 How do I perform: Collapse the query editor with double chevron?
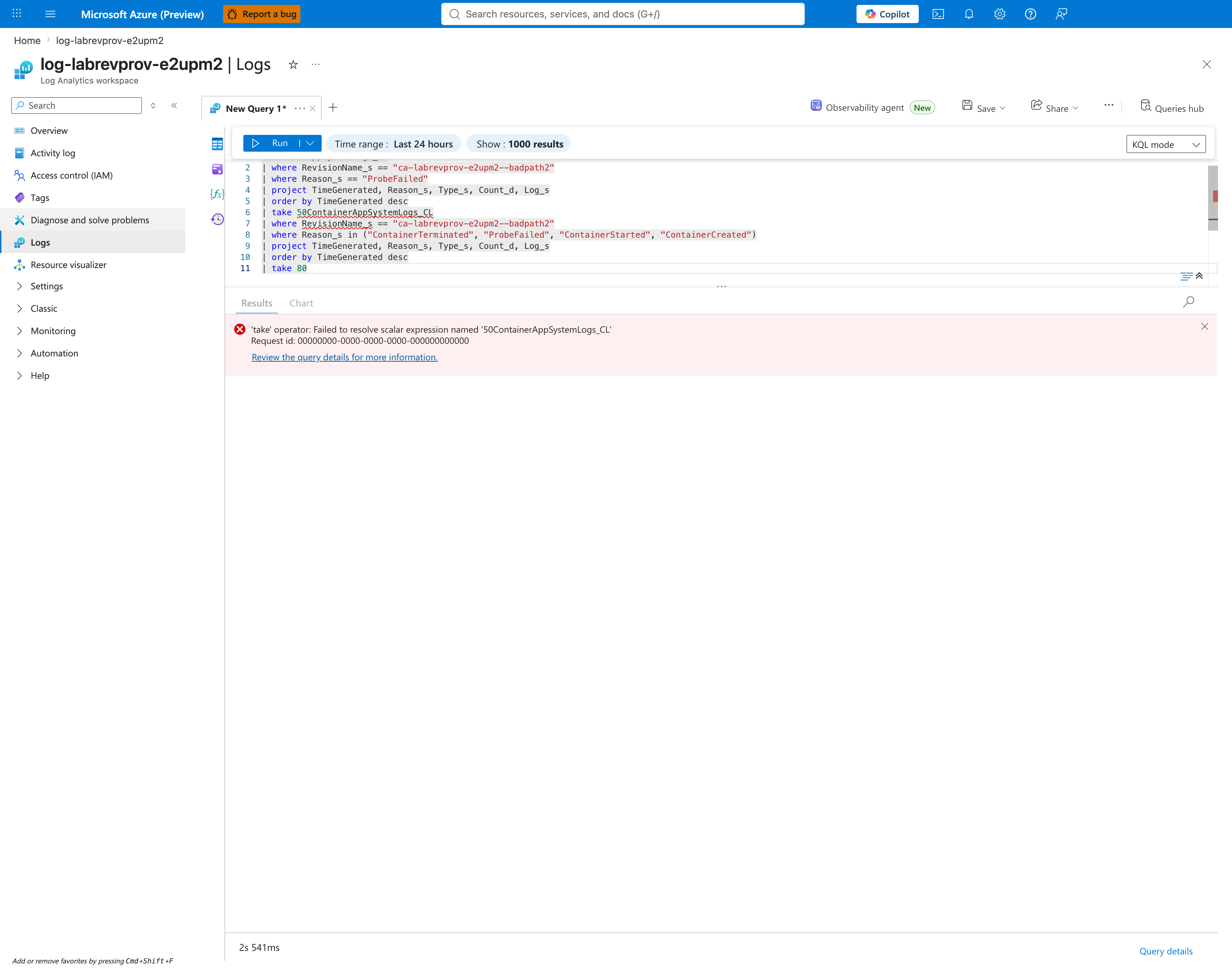pos(1199,276)
